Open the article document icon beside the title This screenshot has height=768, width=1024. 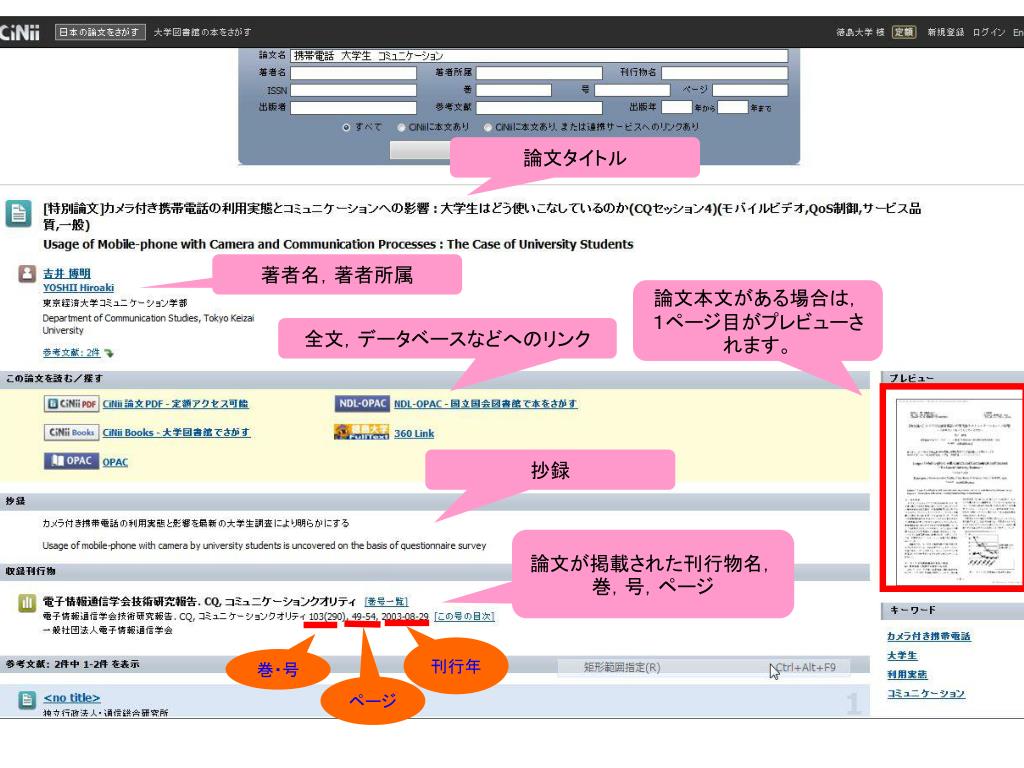pos(18,214)
